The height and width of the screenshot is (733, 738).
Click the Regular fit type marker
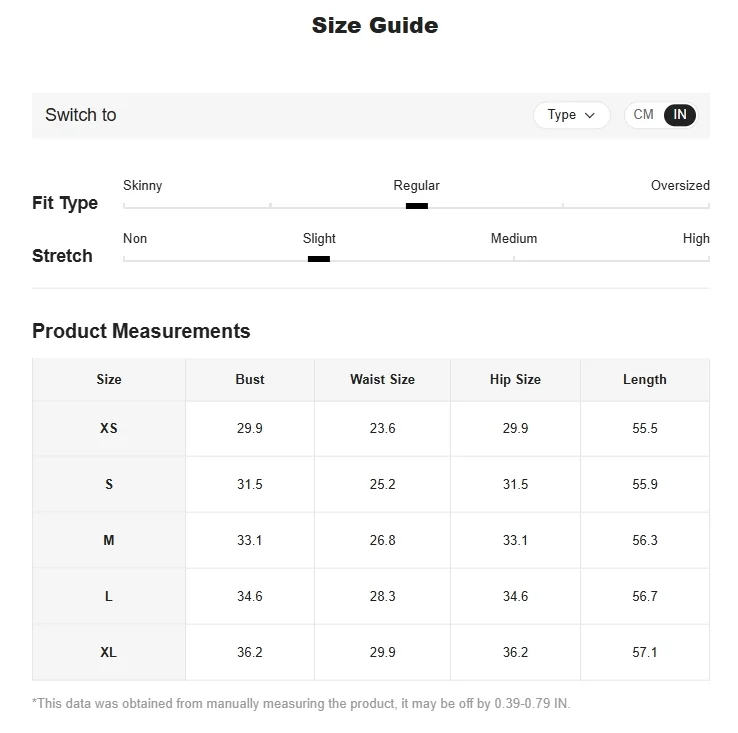coord(417,206)
